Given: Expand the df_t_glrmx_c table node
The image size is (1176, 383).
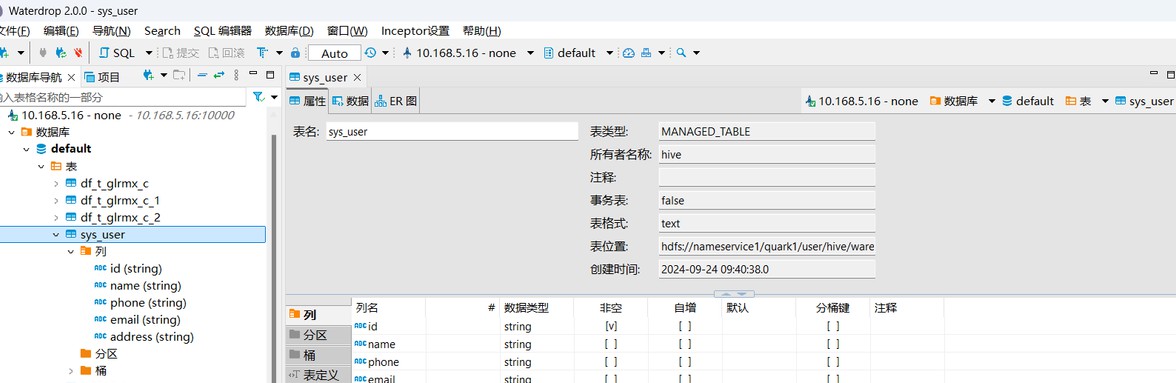Looking at the screenshot, I should [x=56, y=183].
